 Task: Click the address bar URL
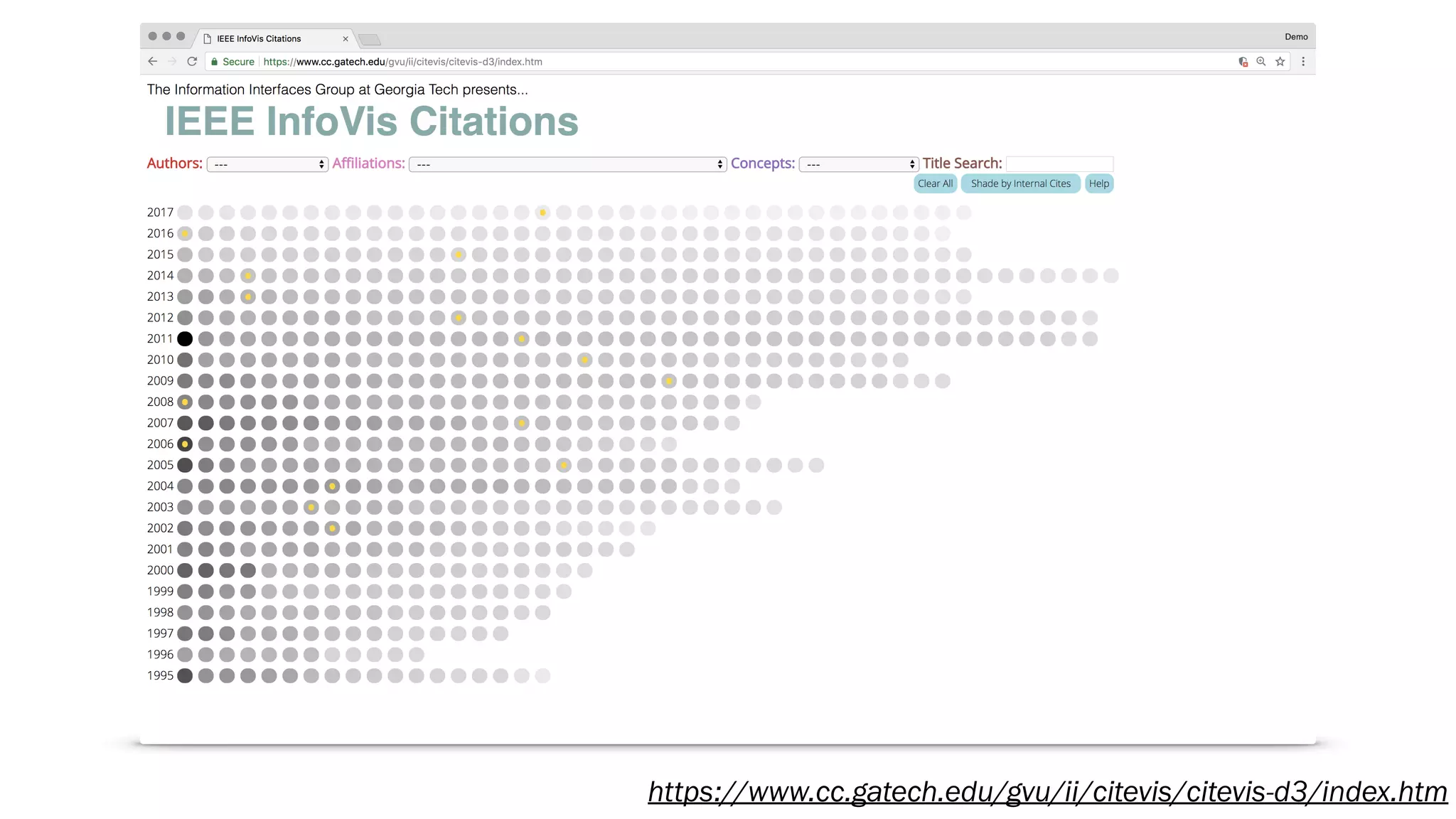click(x=402, y=62)
